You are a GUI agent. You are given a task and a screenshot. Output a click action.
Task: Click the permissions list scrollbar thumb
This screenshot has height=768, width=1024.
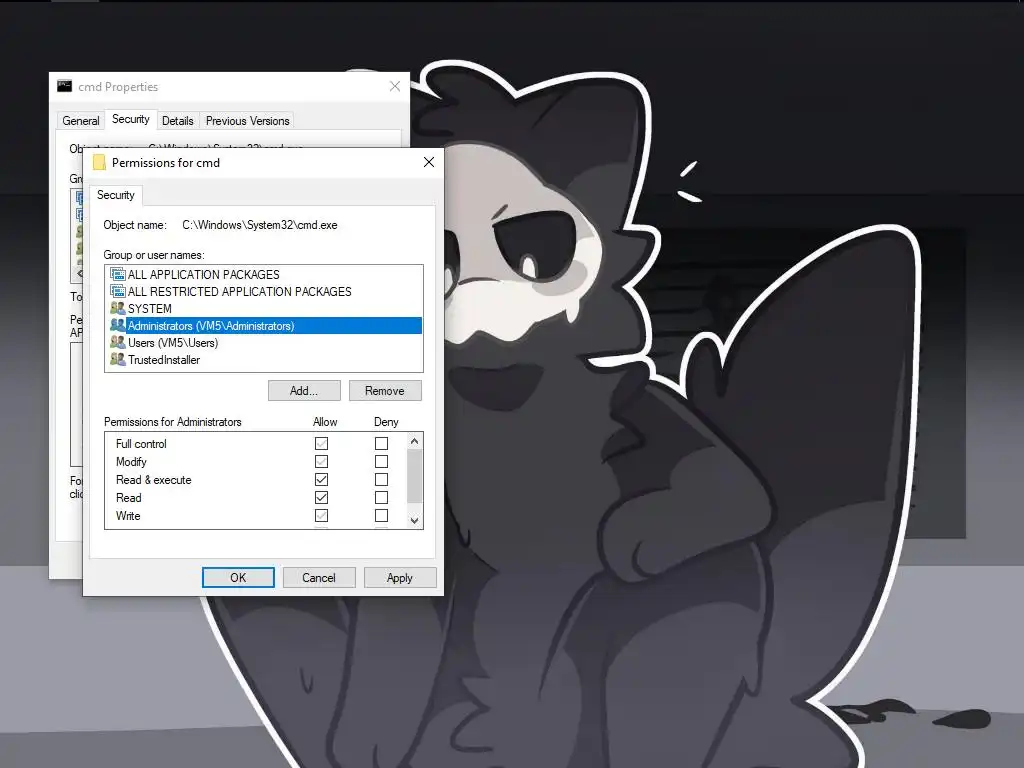click(x=415, y=476)
